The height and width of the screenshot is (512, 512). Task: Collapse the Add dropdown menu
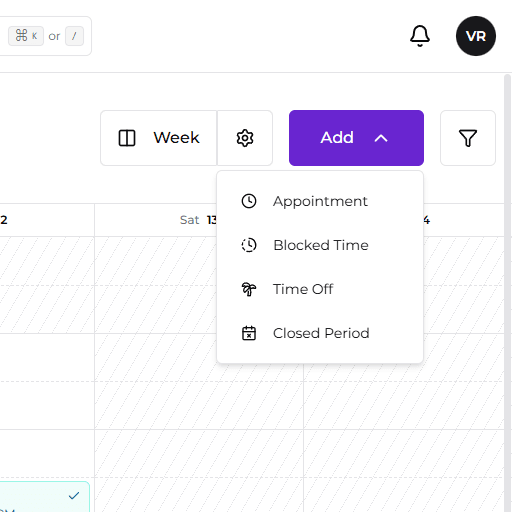pos(356,138)
